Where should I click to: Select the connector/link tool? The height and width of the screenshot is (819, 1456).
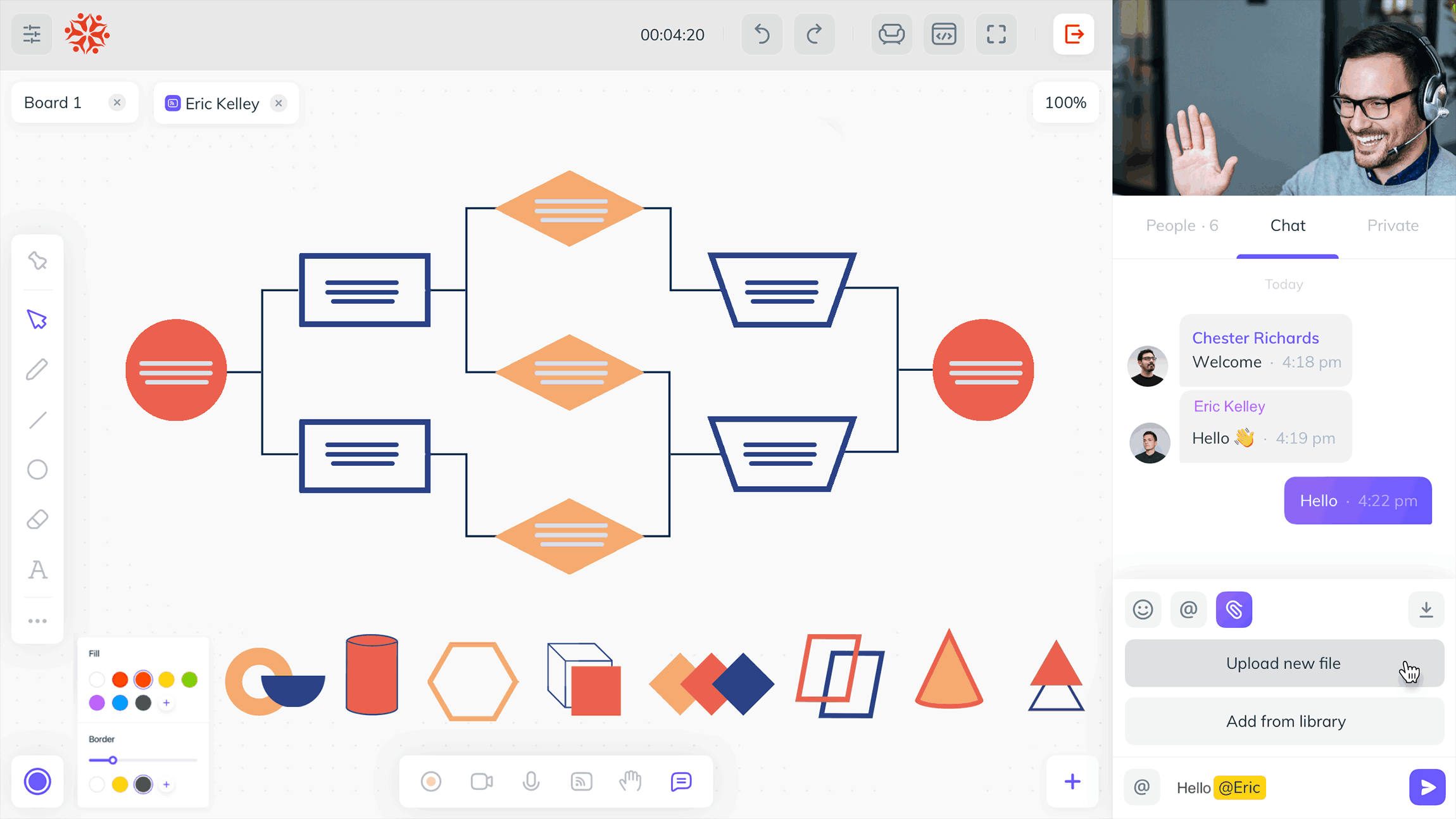[37, 420]
